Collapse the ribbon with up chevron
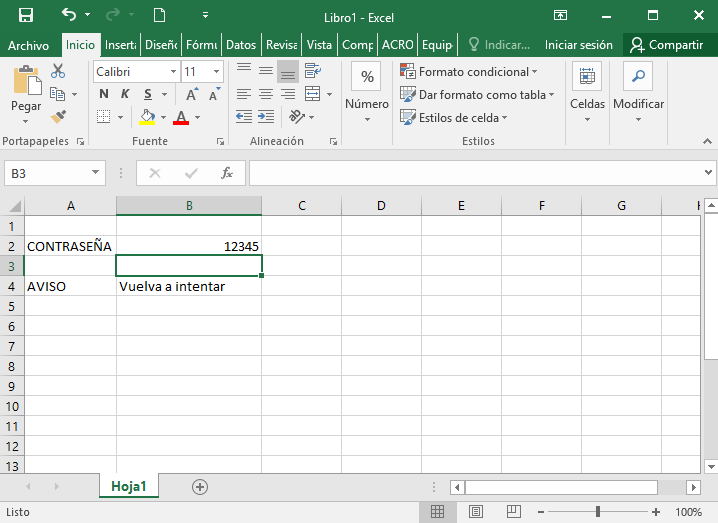Viewport: 718px width, 523px height. point(707,142)
